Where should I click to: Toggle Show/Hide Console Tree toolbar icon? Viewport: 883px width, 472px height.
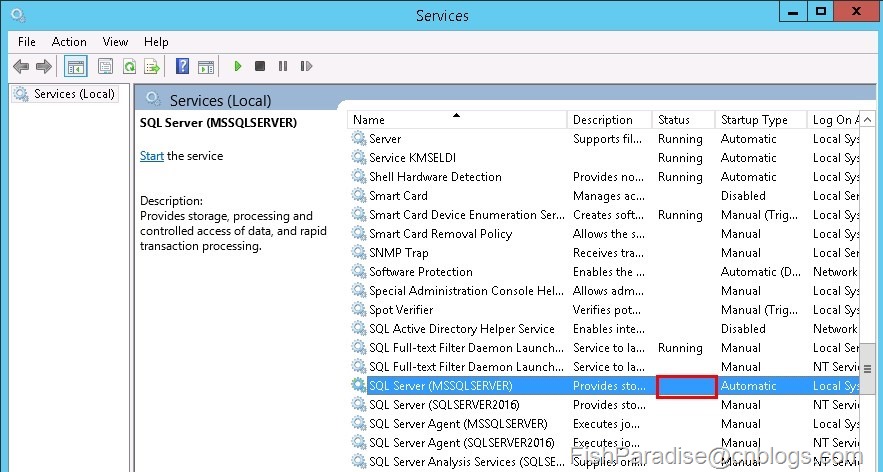coord(75,66)
